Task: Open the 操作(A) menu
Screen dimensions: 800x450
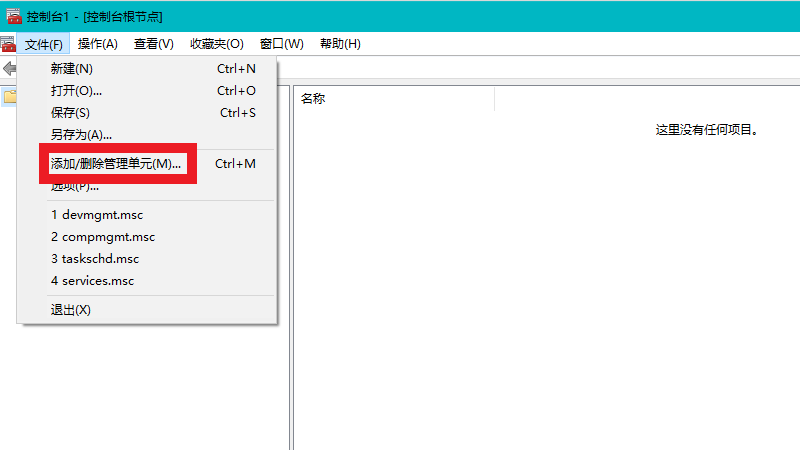Action: click(x=97, y=44)
